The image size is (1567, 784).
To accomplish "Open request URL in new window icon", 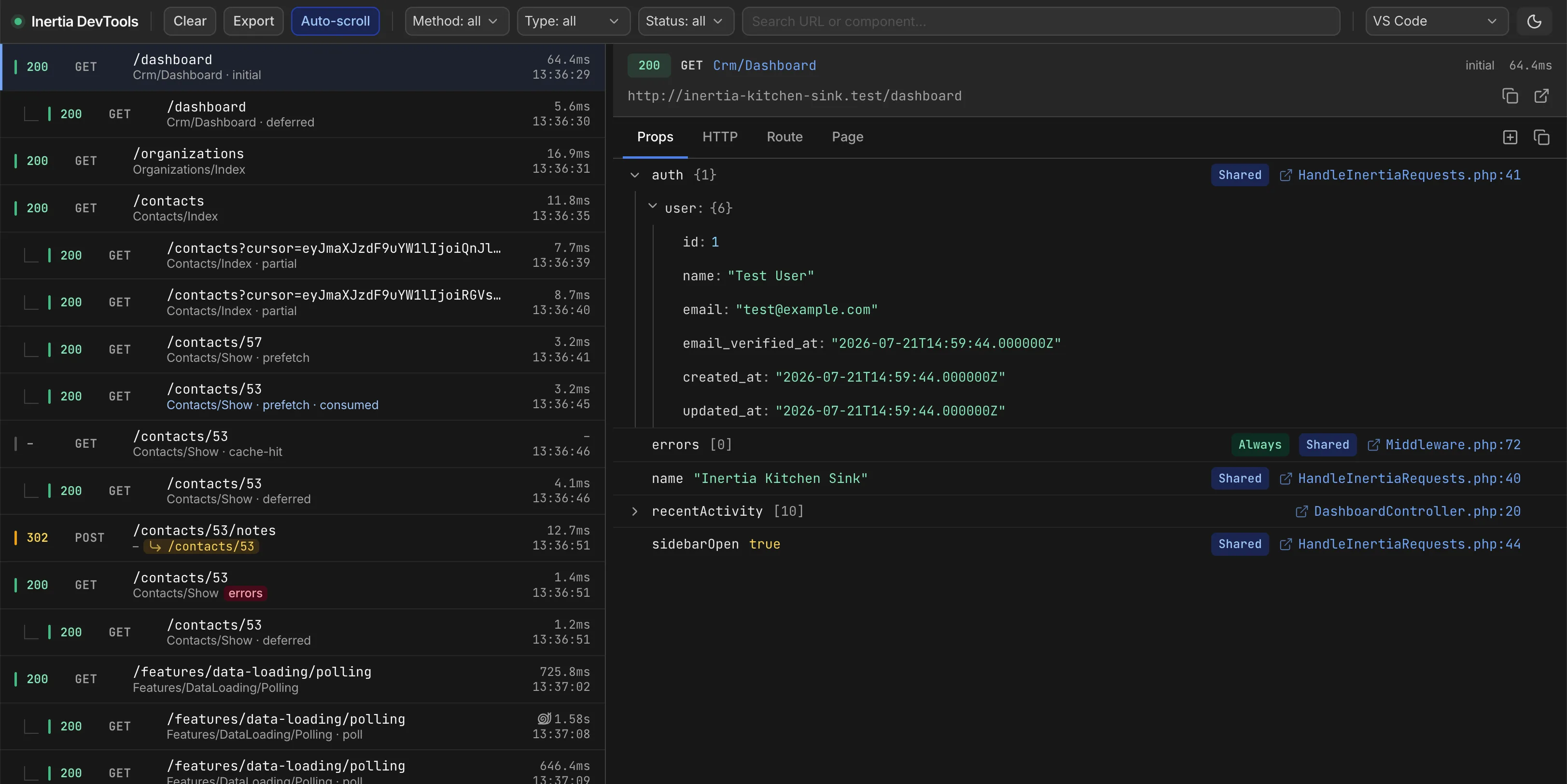I will coord(1541,96).
